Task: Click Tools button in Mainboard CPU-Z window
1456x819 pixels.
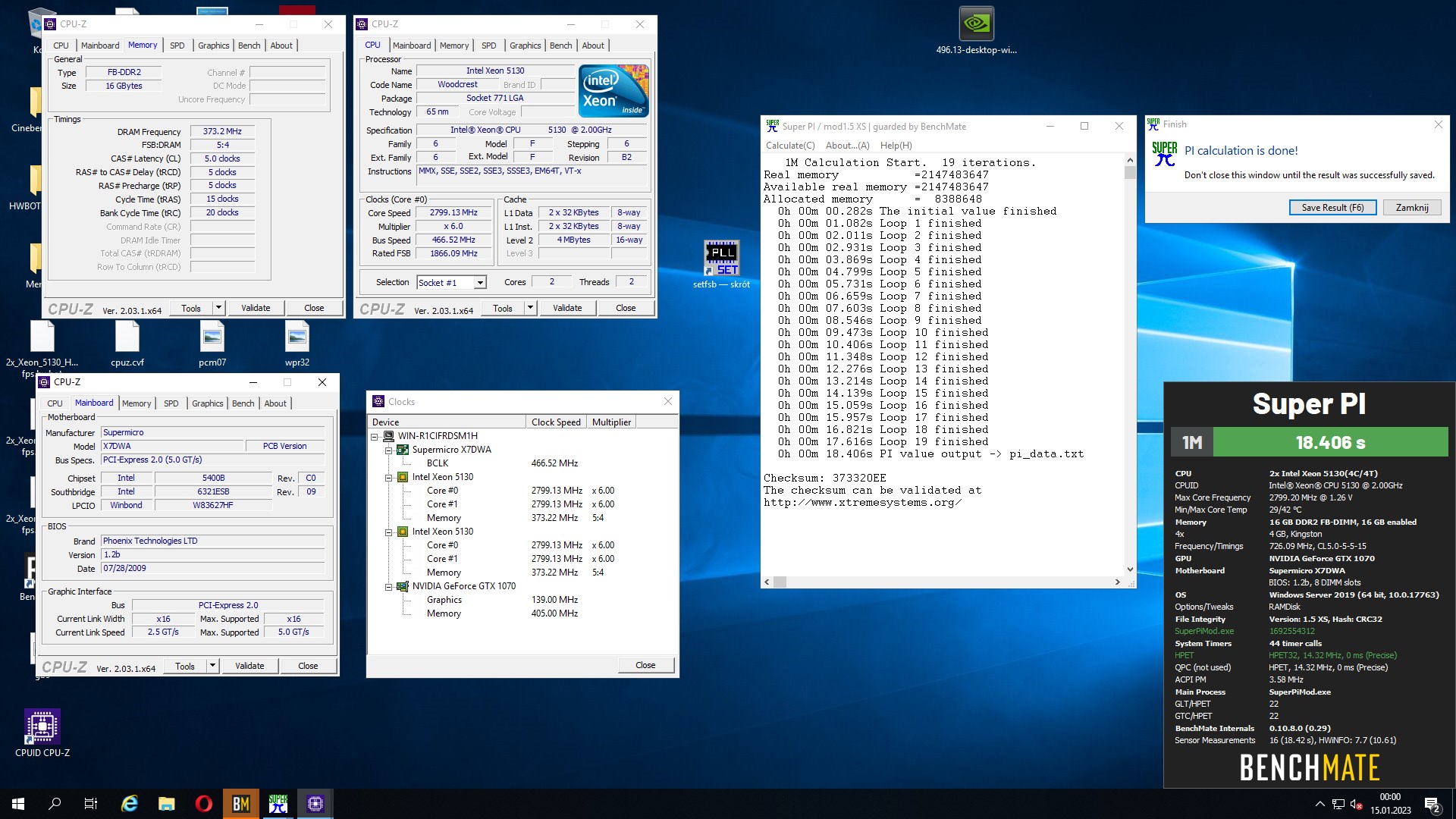Action: 185,666
